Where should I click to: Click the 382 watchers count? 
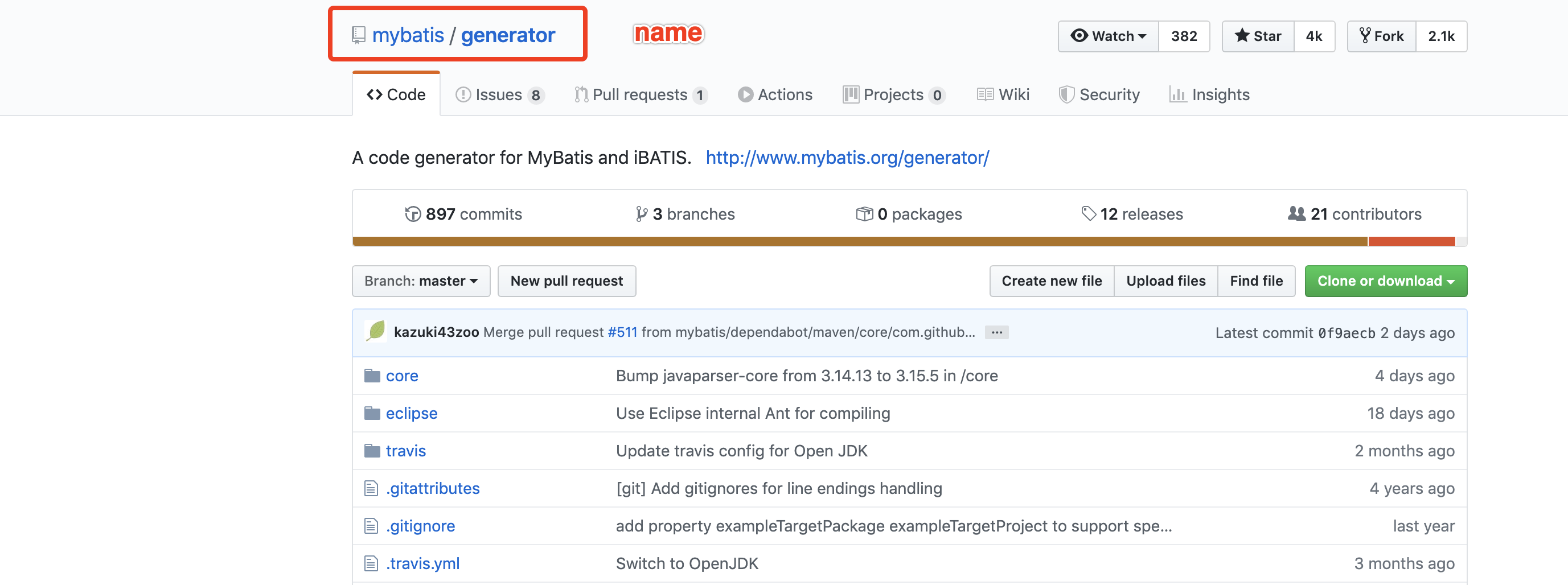coord(1183,36)
